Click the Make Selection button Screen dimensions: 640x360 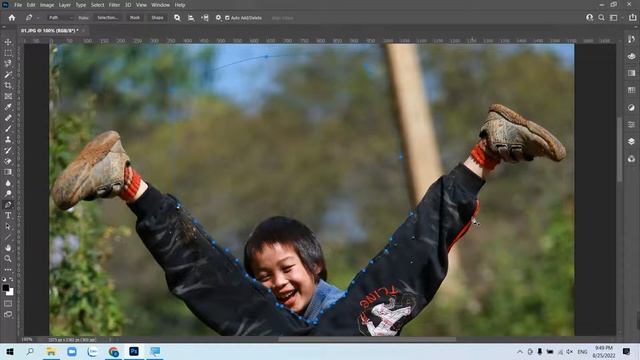[108, 18]
